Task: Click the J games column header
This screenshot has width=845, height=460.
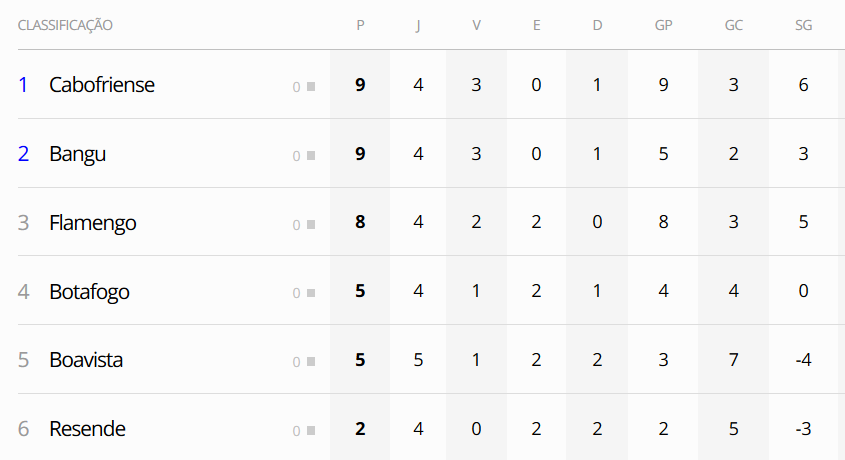Action: [418, 25]
